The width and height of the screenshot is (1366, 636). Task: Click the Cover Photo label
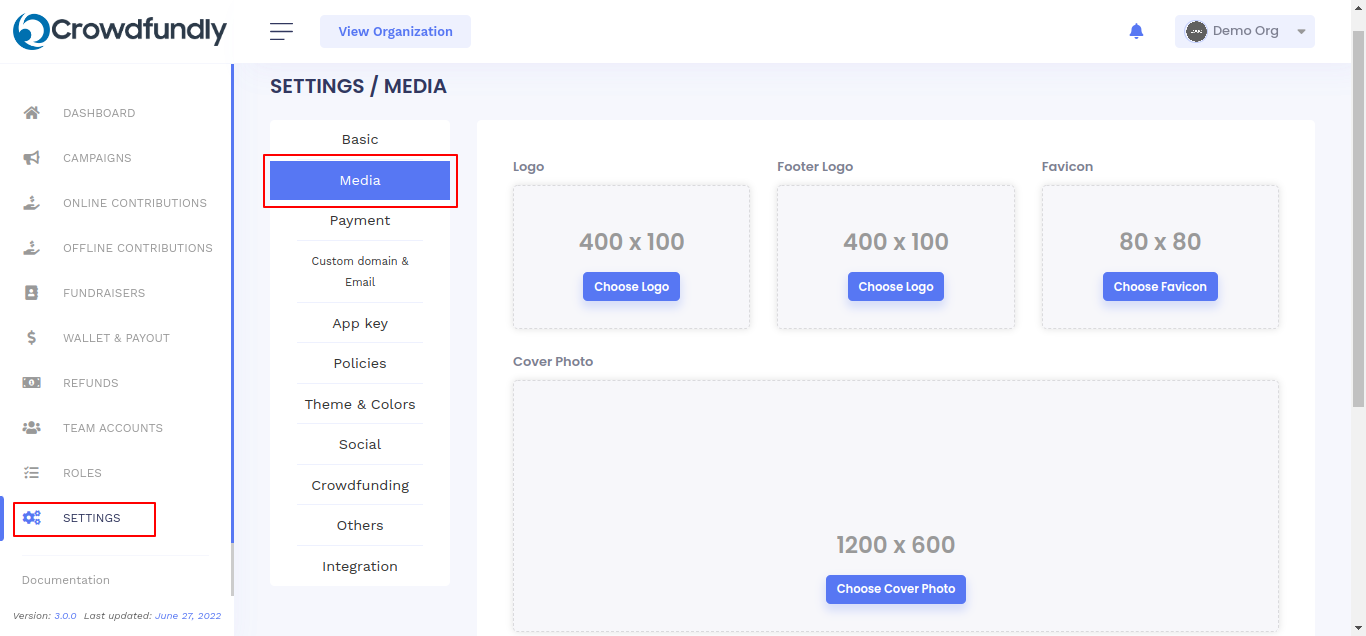(x=553, y=362)
